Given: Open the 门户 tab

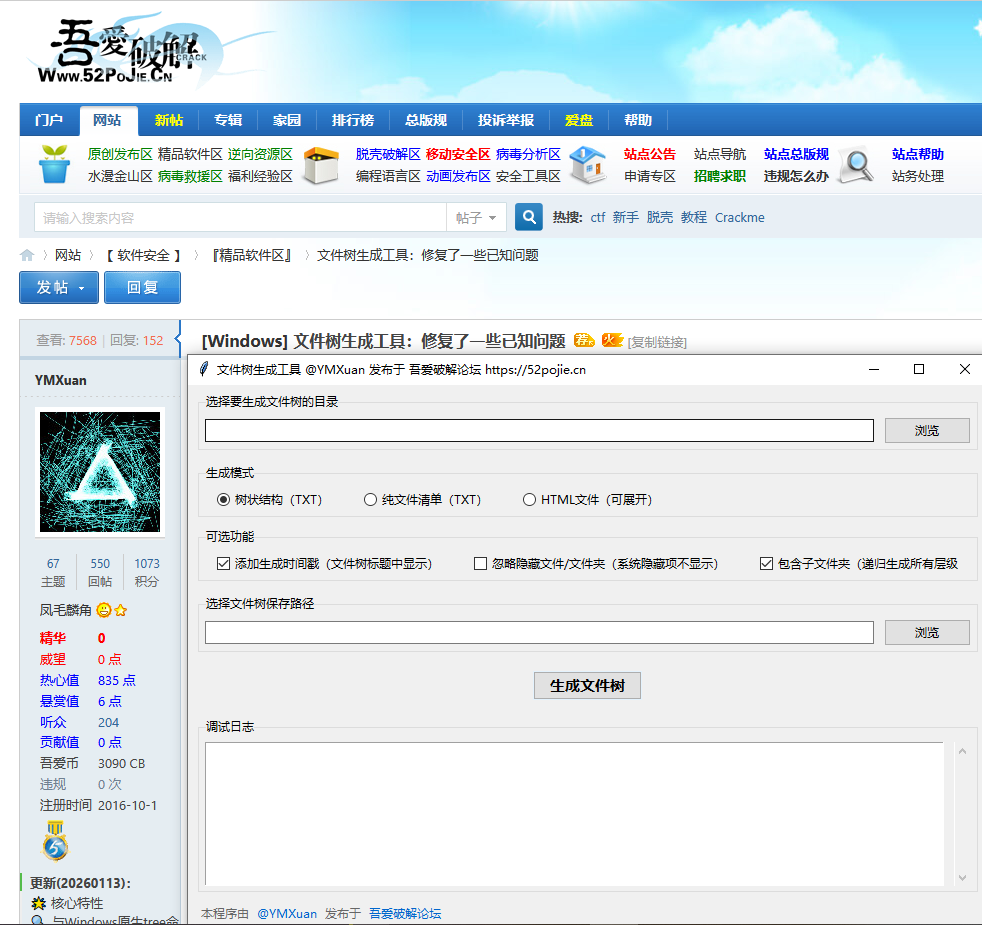Looking at the screenshot, I should [49, 120].
